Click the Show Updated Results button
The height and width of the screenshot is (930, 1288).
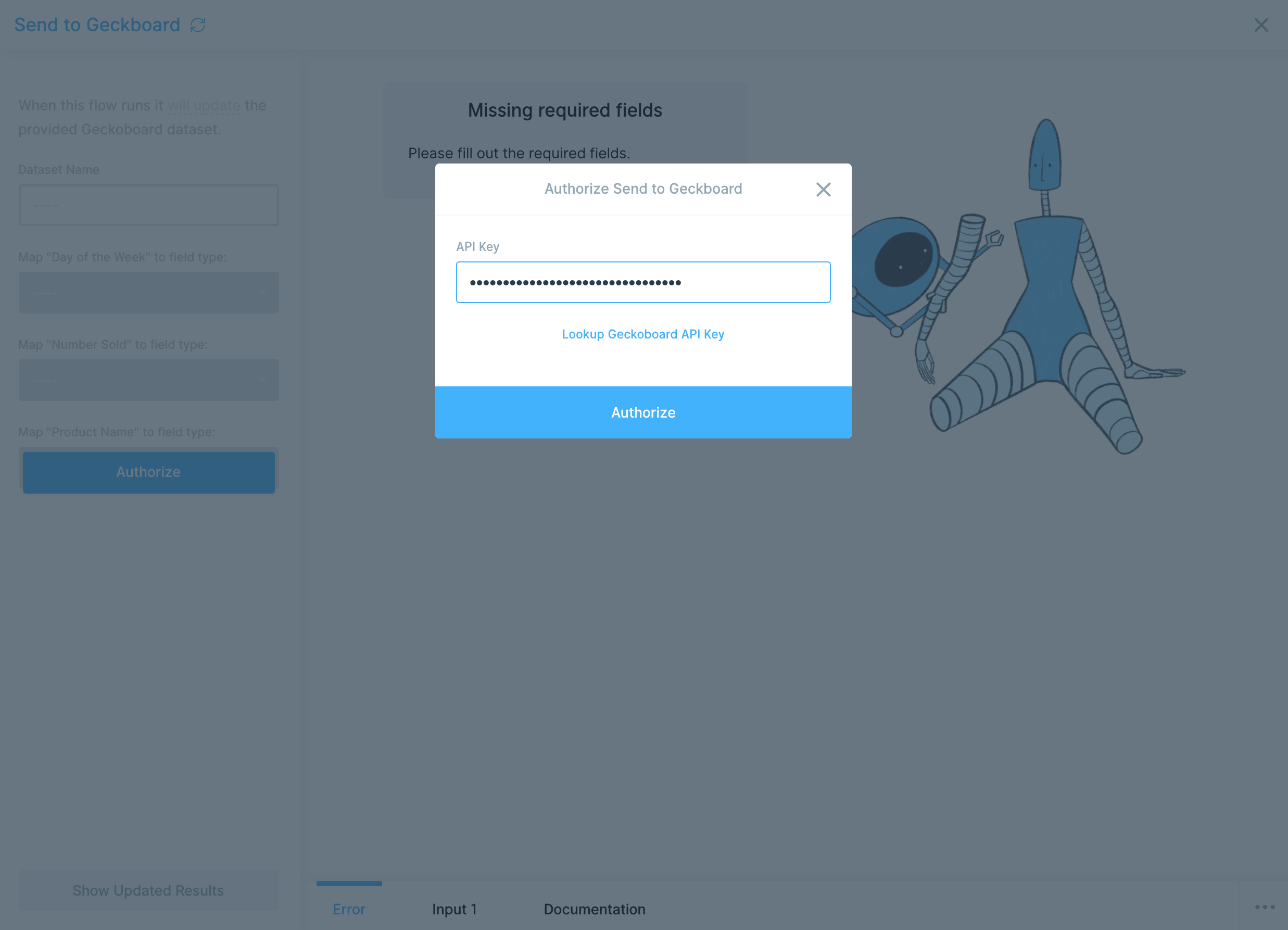pos(148,890)
